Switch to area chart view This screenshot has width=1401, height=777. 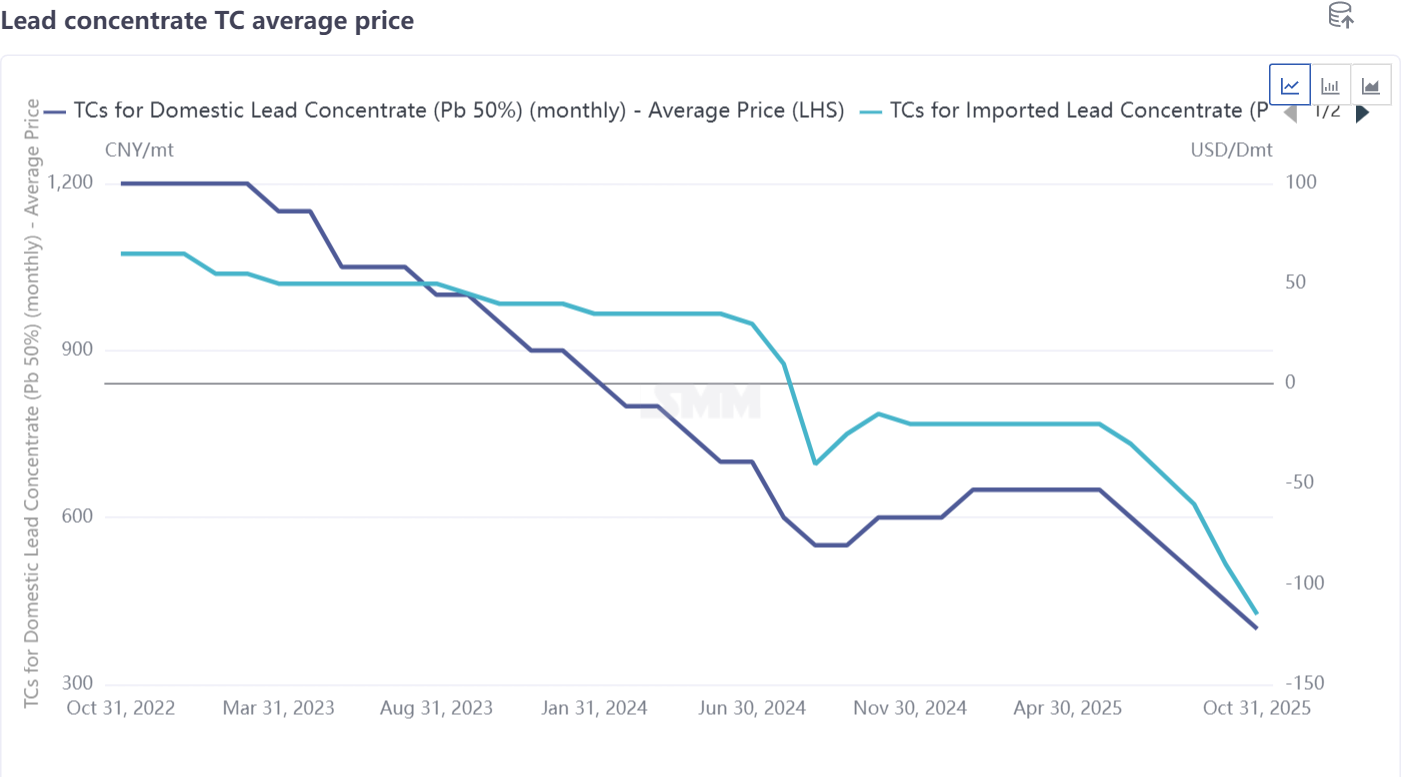[x=1370, y=86]
